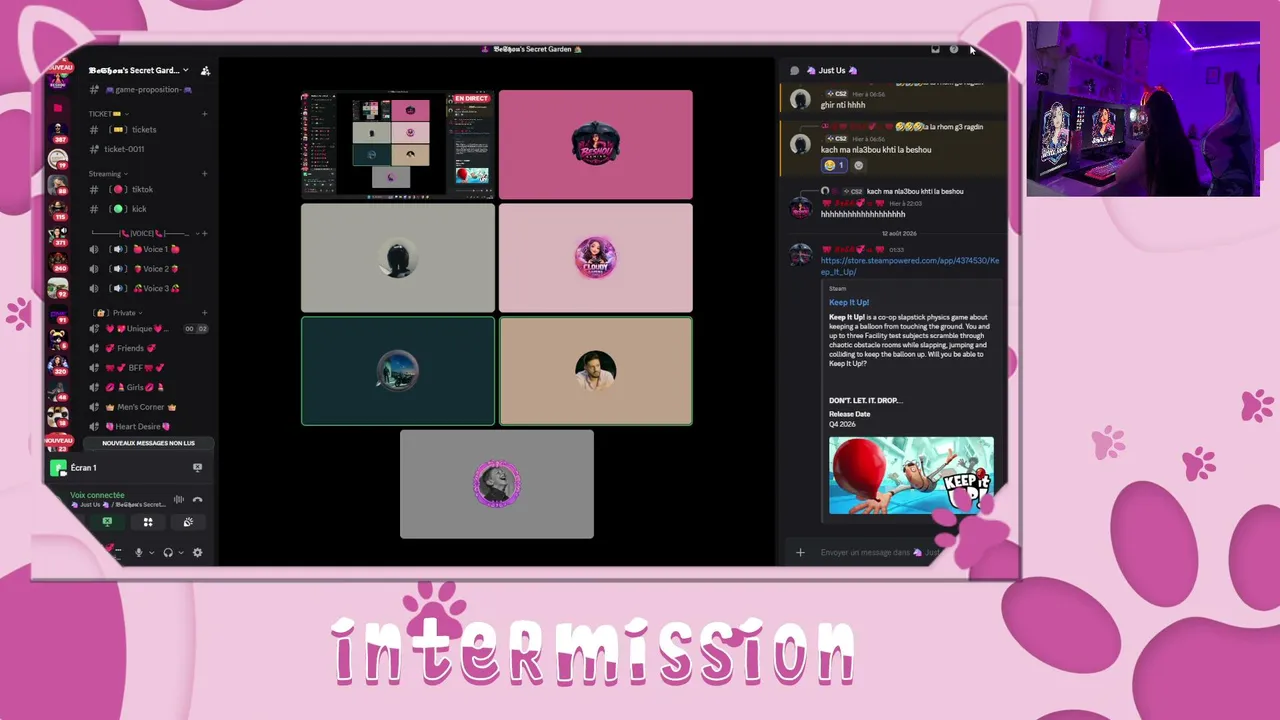This screenshot has width=1280, height=720.
Task: Open the store.steampowered.com link
Action: pyautogui.click(x=910, y=266)
